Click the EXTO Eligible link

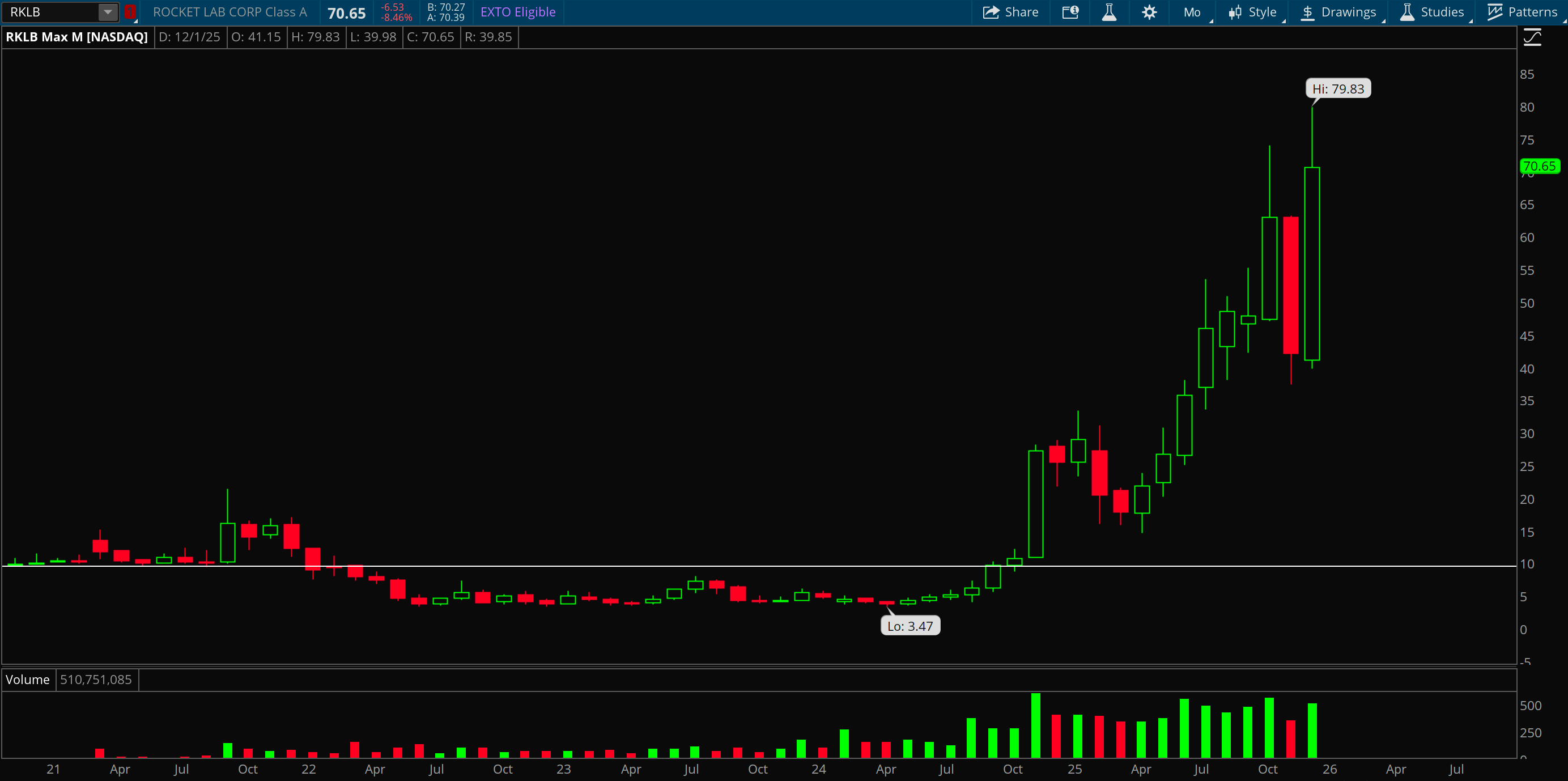(517, 12)
